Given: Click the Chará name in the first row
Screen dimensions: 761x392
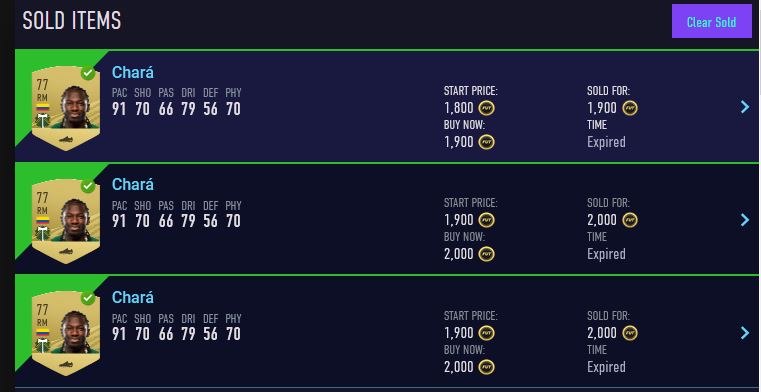Looking at the screenshot, I should coord(132,72).
